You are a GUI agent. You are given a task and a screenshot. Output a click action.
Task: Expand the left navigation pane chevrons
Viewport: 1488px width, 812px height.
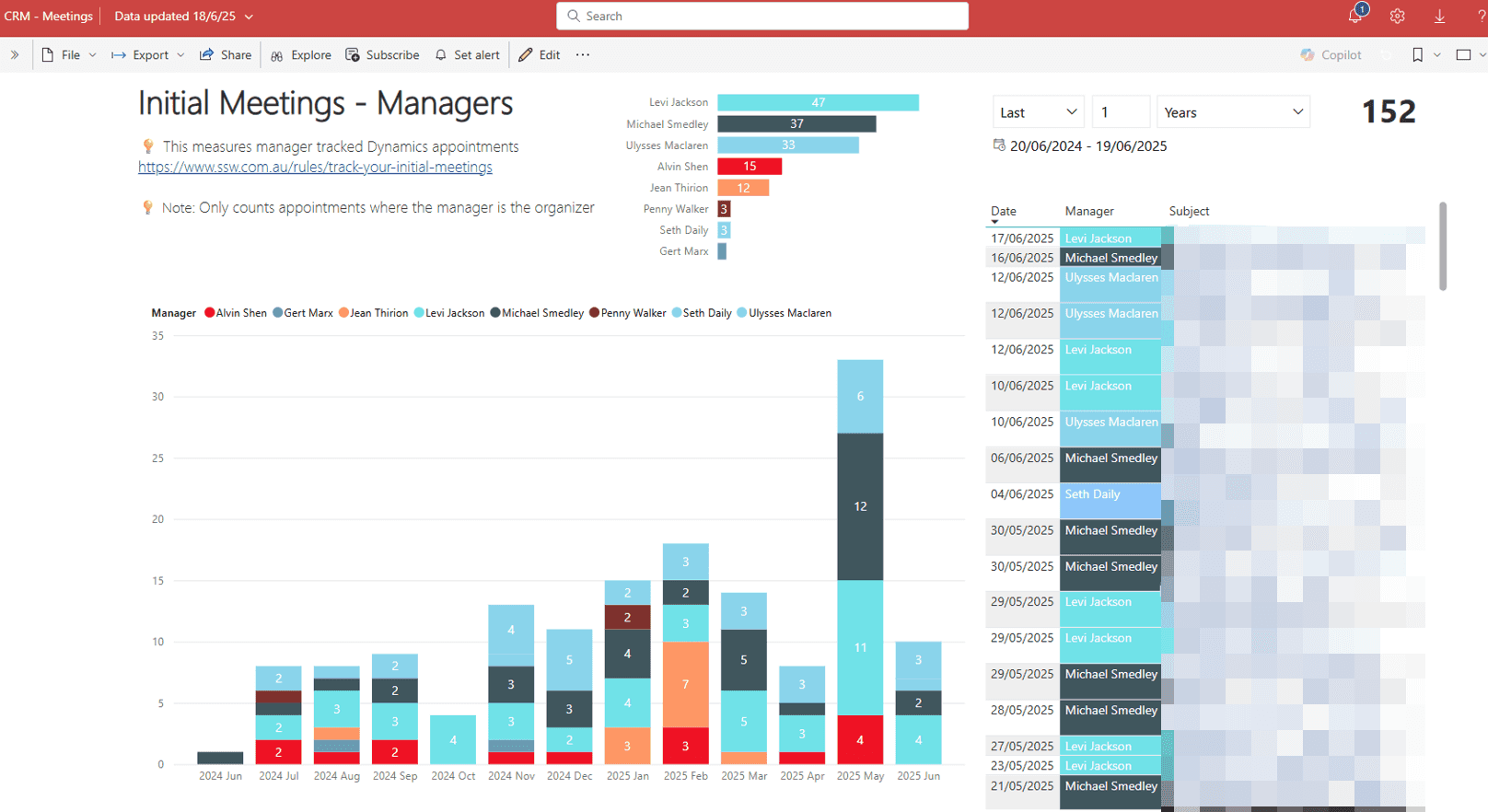[15, 55]
